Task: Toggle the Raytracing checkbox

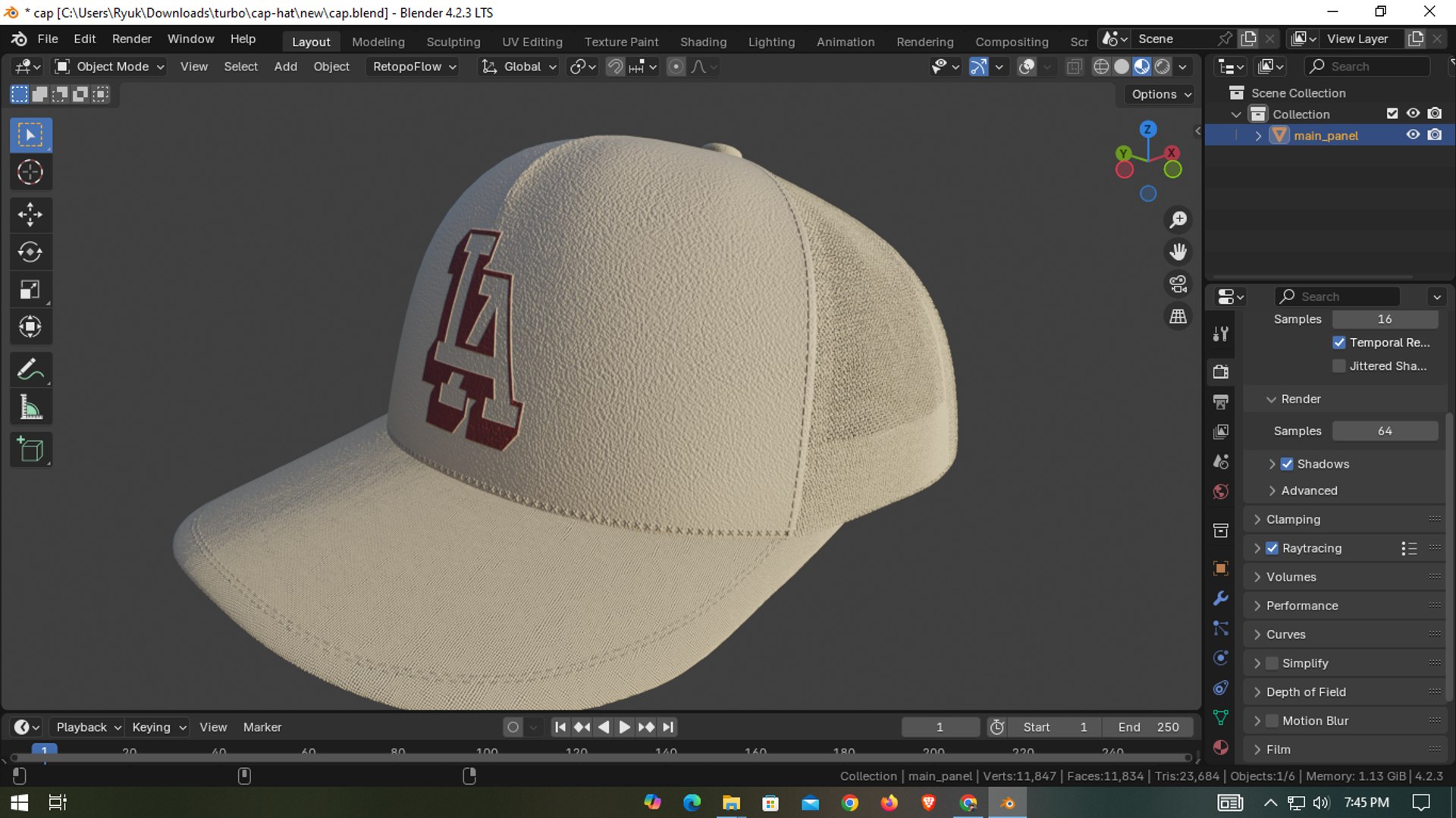Action: pyautogui.click(x=1272, y=548)
